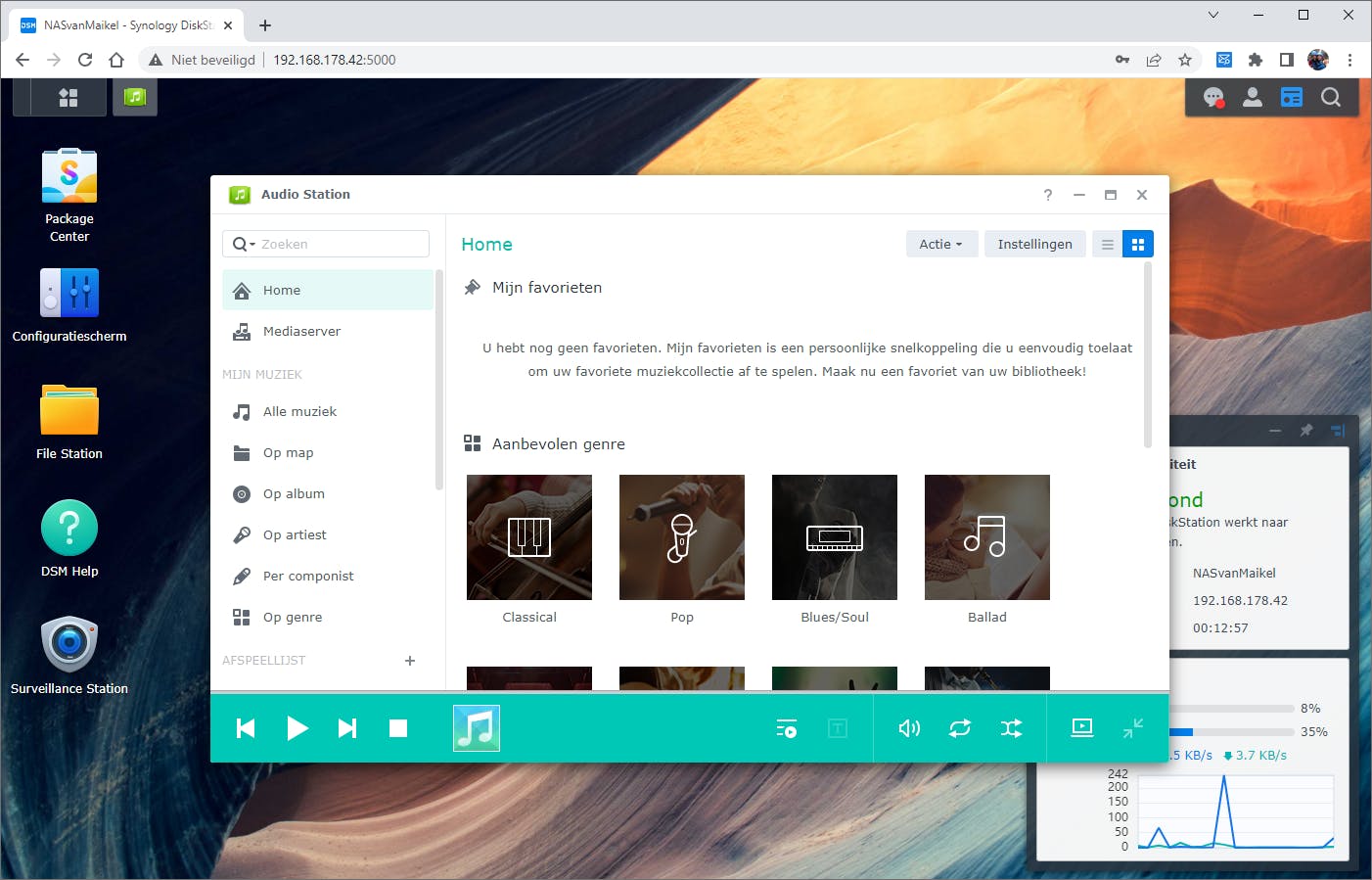
Task: Browse music Op map
Action: pos(328,453)
